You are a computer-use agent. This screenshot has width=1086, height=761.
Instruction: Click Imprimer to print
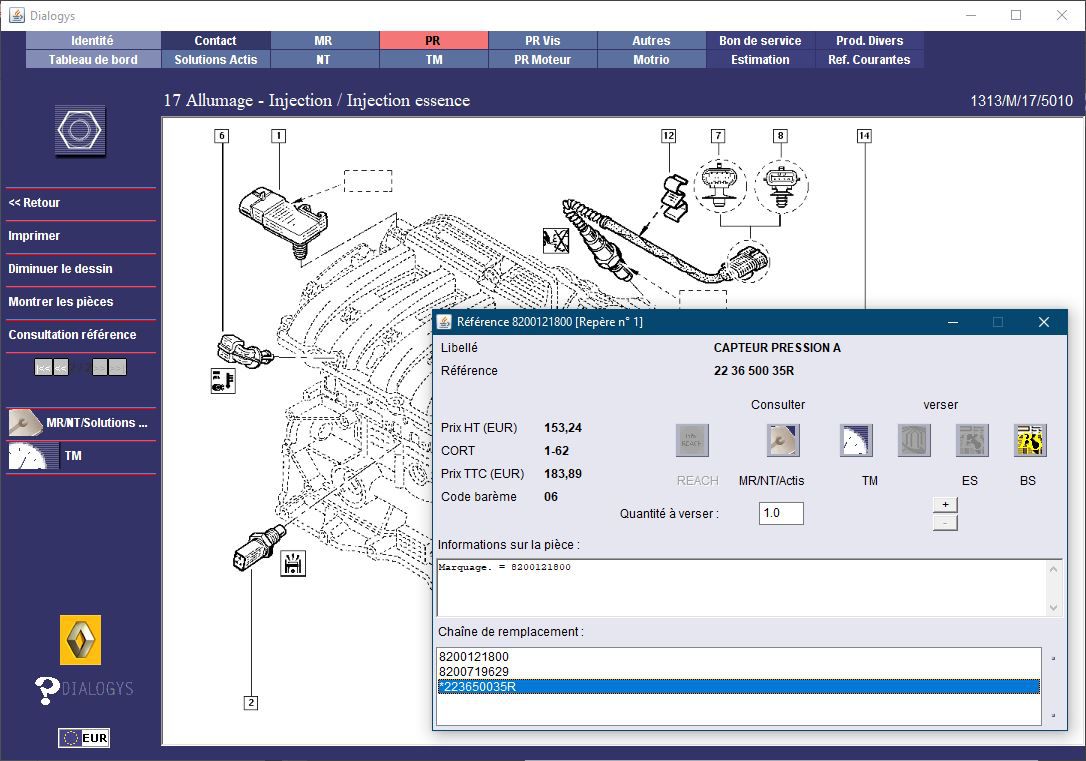pos(34,235)
